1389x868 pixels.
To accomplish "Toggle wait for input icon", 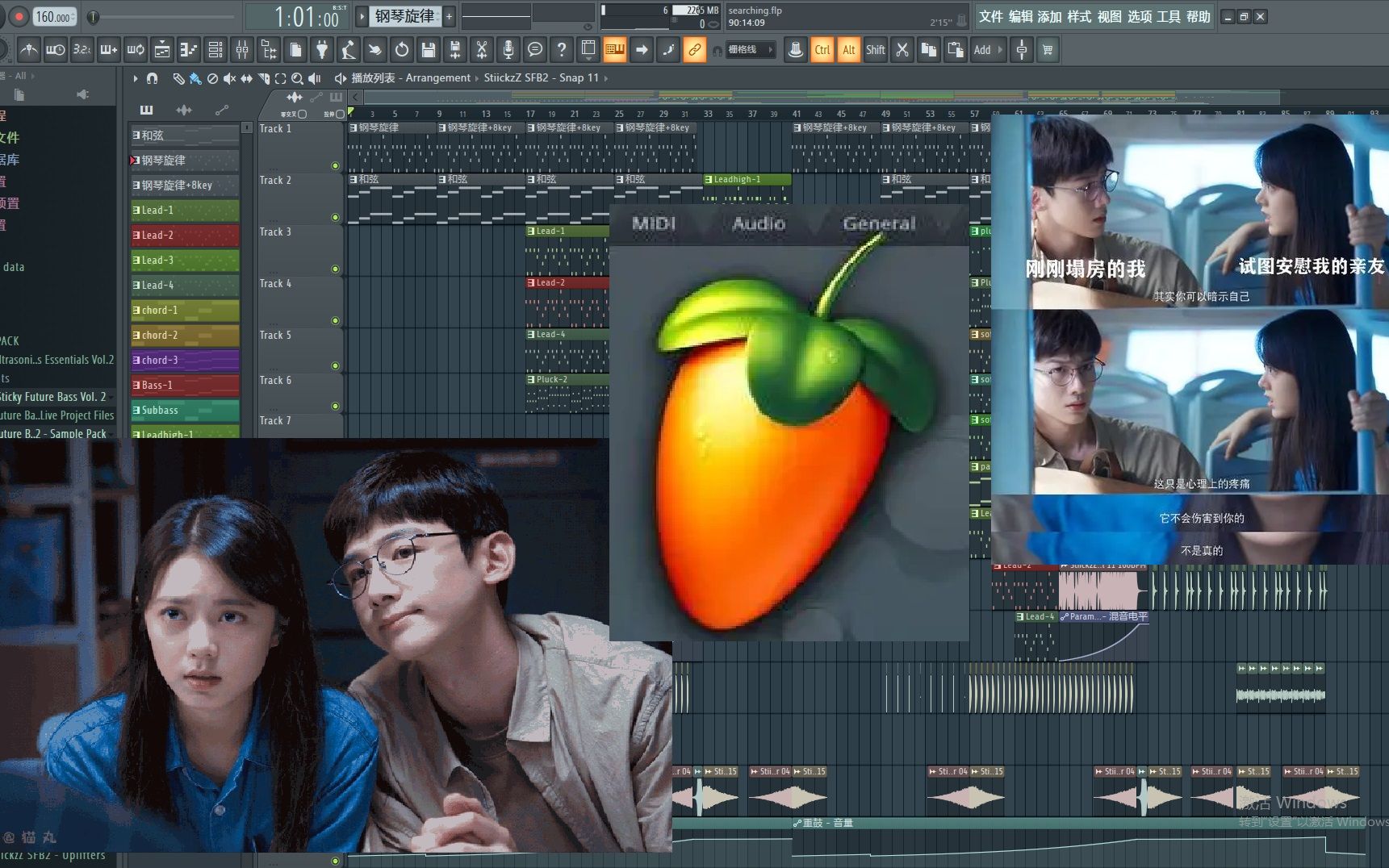I will (x=56, y=50).
